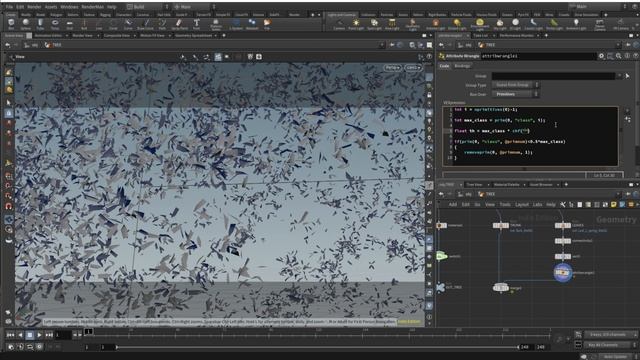Open parameter gear menu for attribwrangle

(601, 56)
